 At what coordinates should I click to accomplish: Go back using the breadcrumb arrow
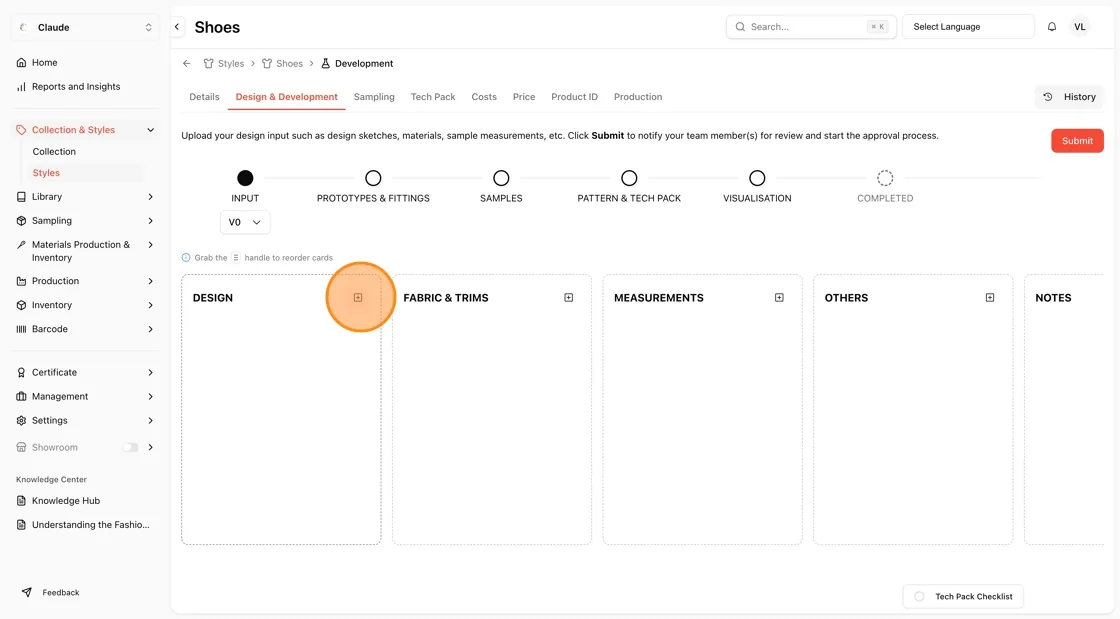pyautogui.click(x=187, y=64)
